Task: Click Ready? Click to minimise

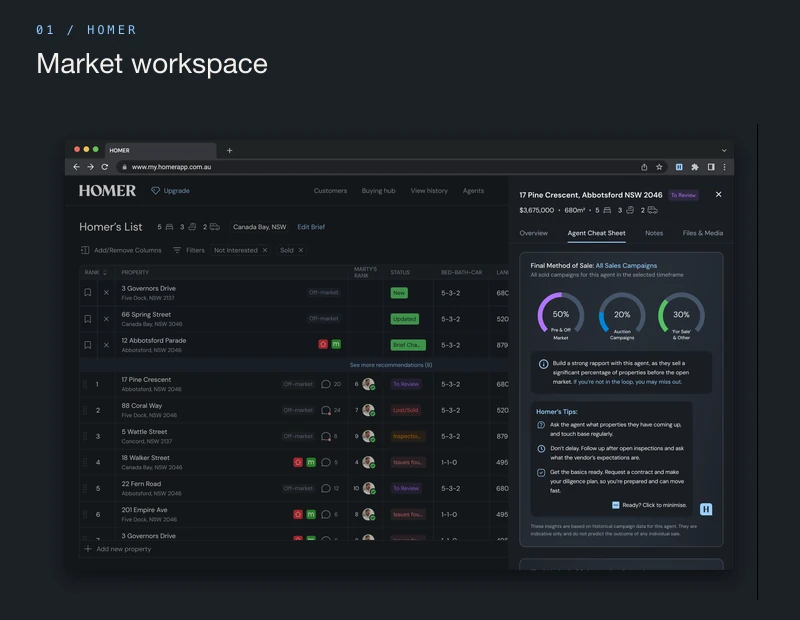Action: click(649, 505)
